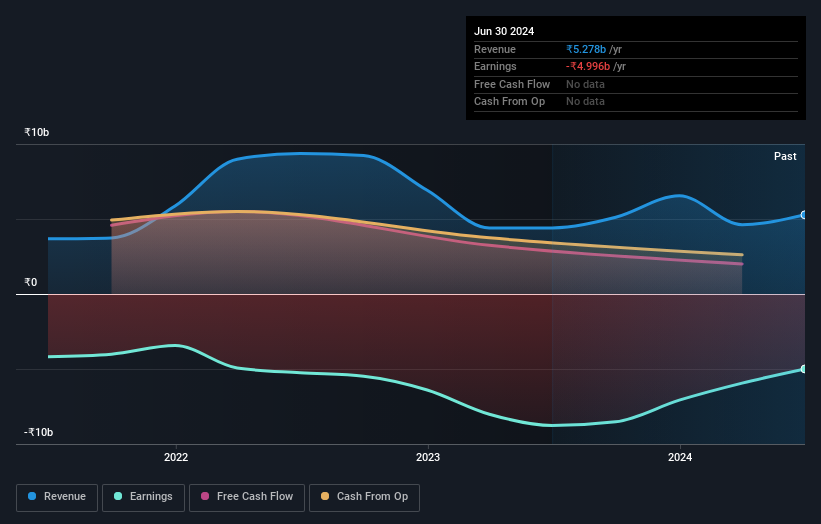
Task: Click the tooltip Cash From Op label
Action: 509,102
